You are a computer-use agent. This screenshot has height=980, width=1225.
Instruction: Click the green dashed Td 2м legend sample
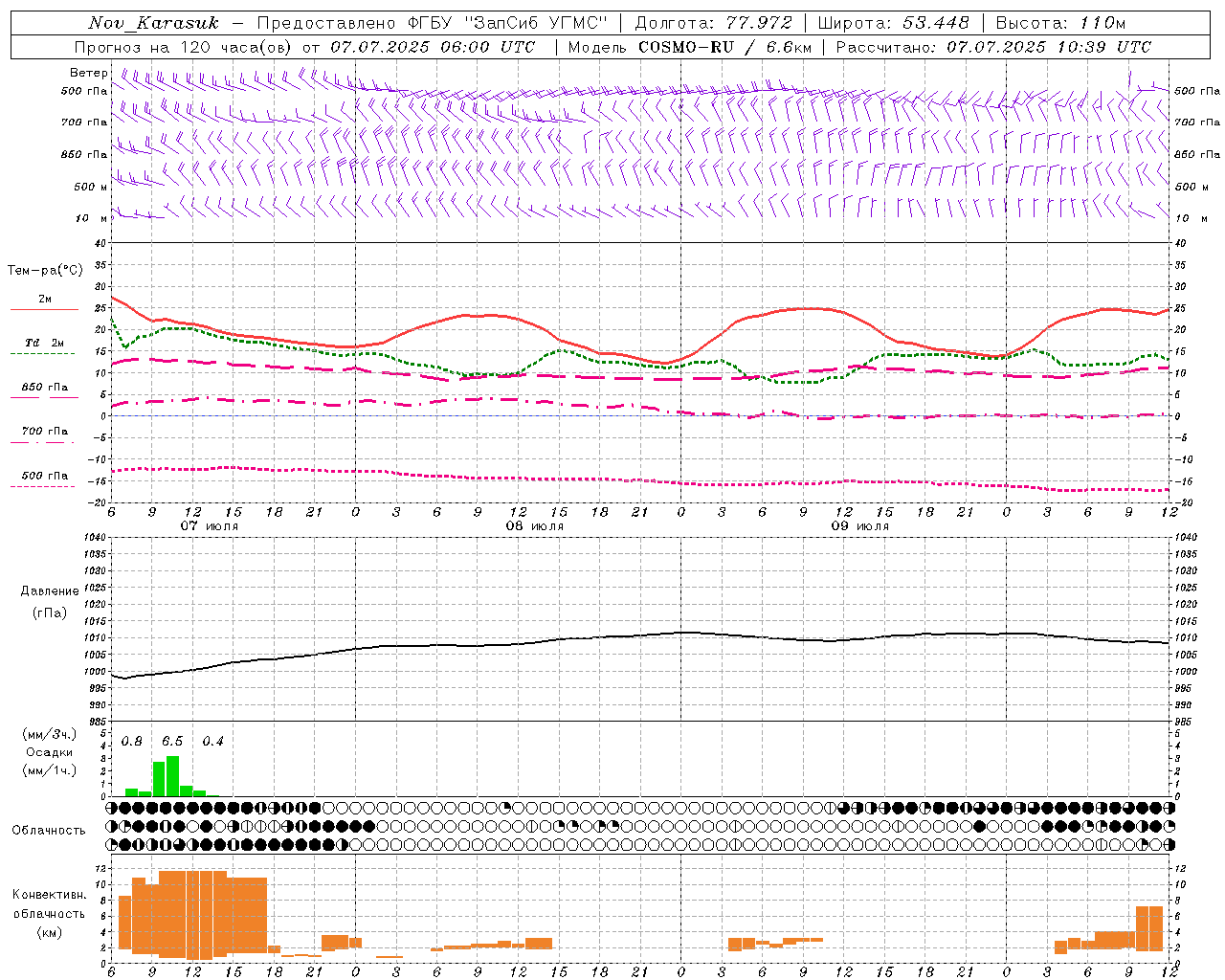tap(43, 353)
